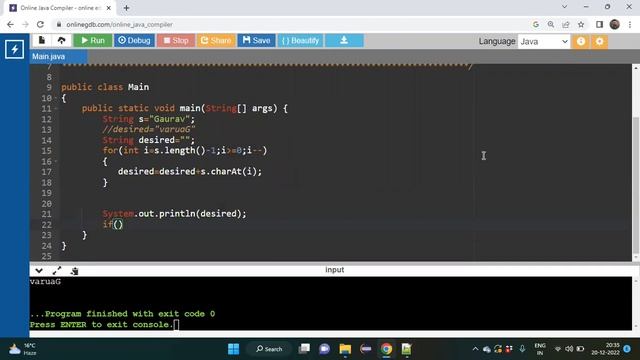Click the desired=desired+s.charAt(i) line

click(x=190, y=171)
